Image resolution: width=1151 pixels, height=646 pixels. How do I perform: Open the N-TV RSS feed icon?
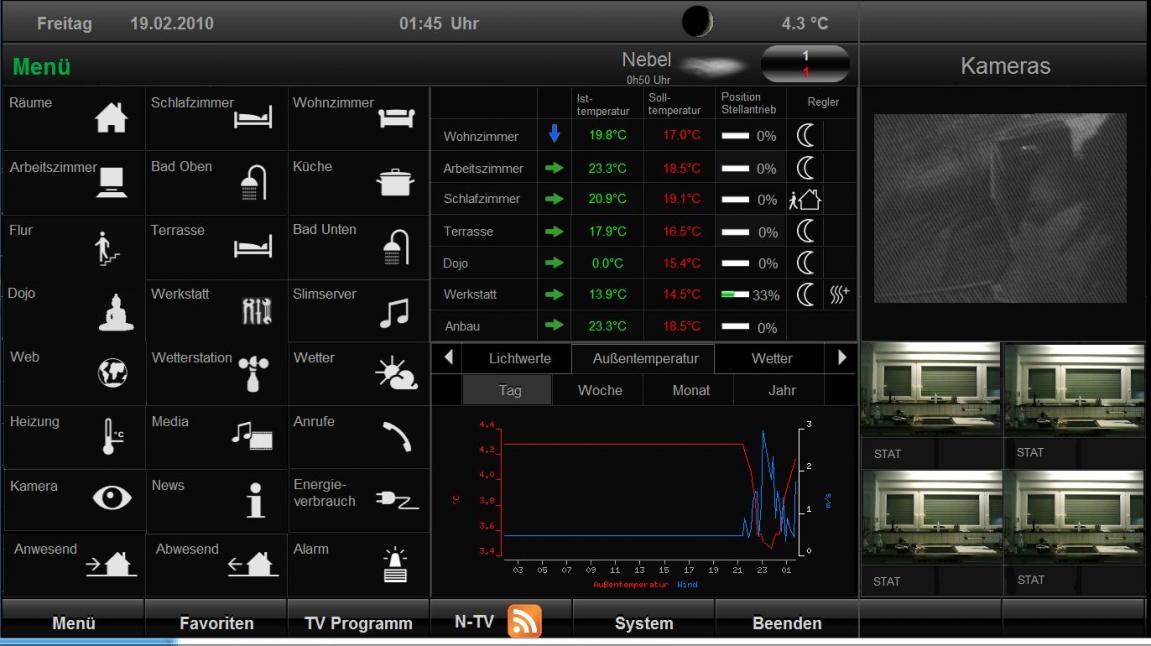(525, 622)
